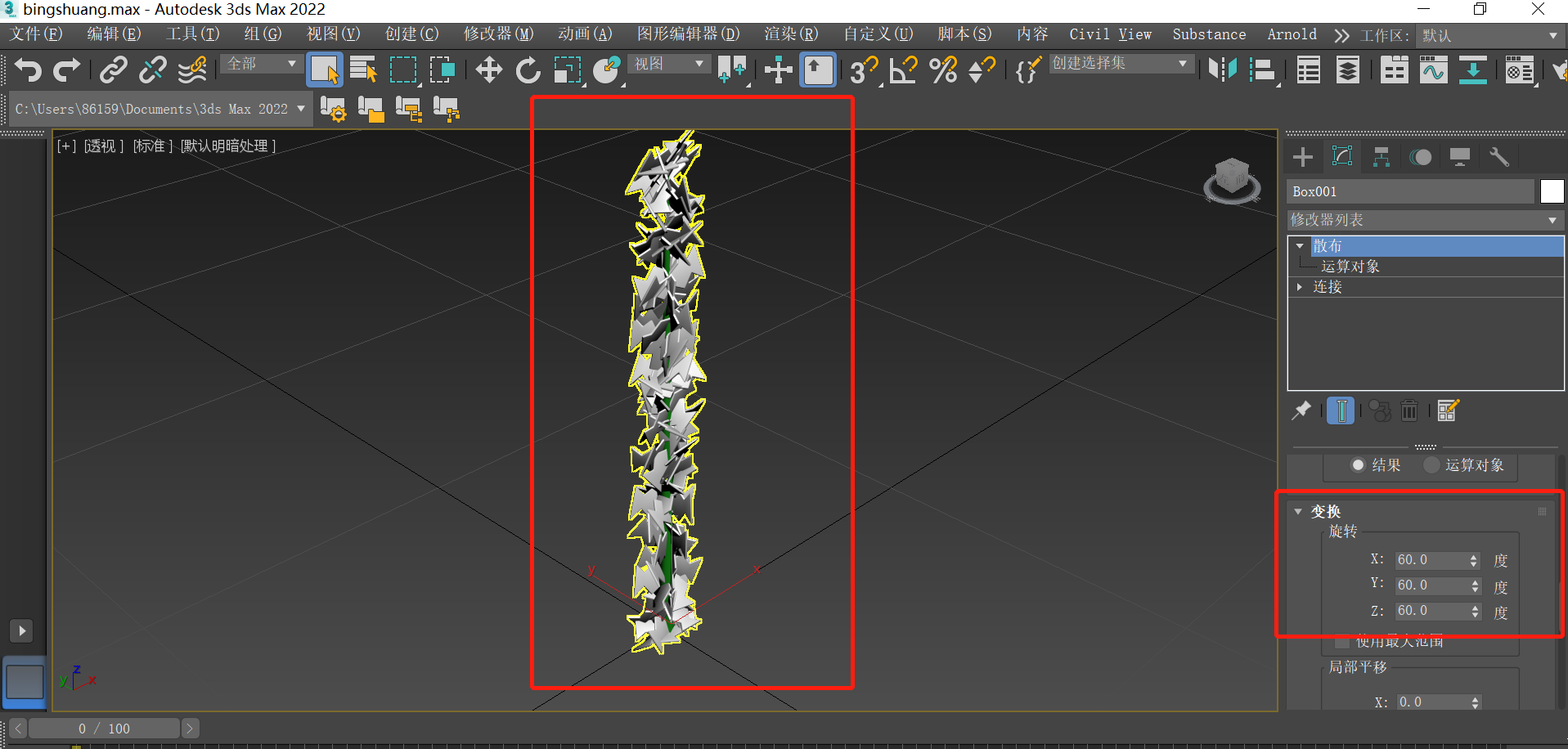Collapse the 变换 rollout
The image size is (1568, 749).
tap(1299, 512)
